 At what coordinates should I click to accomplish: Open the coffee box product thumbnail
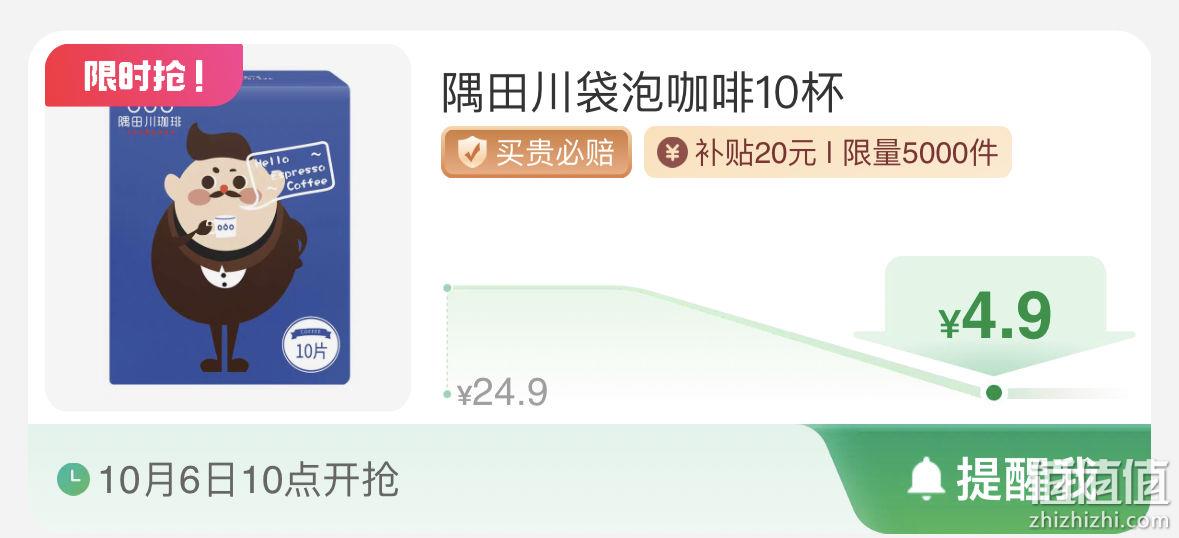[x=228, y=228]
